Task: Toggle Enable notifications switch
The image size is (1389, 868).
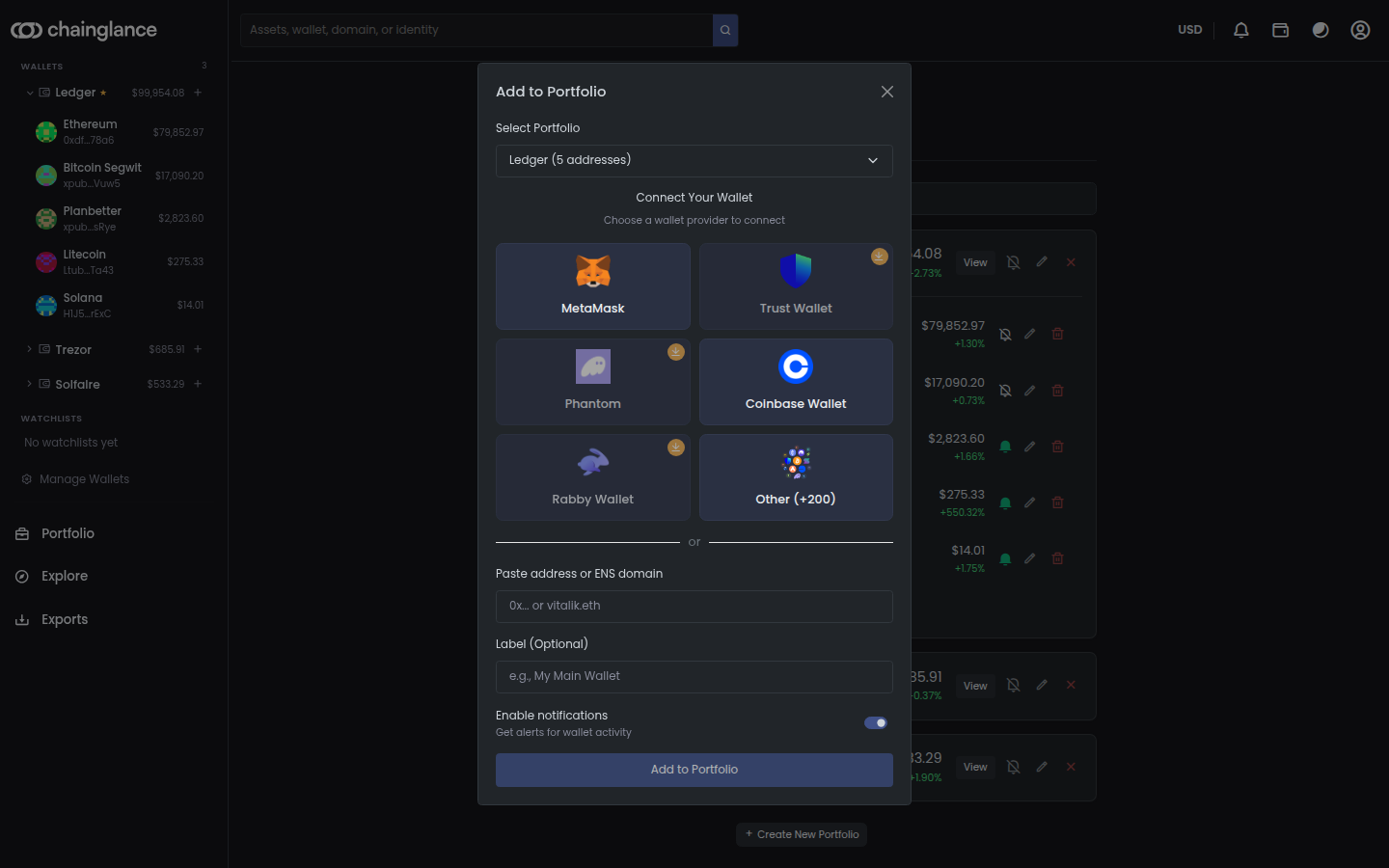Action: [x=876, y=722]
